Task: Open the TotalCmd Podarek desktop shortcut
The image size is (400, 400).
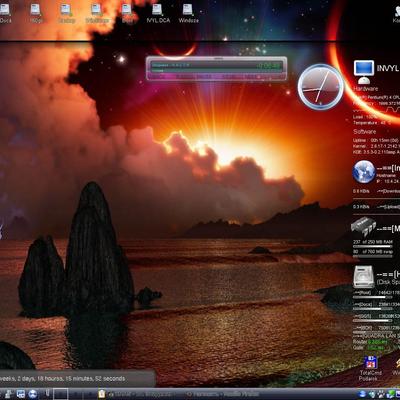Action: coord(370,368)
